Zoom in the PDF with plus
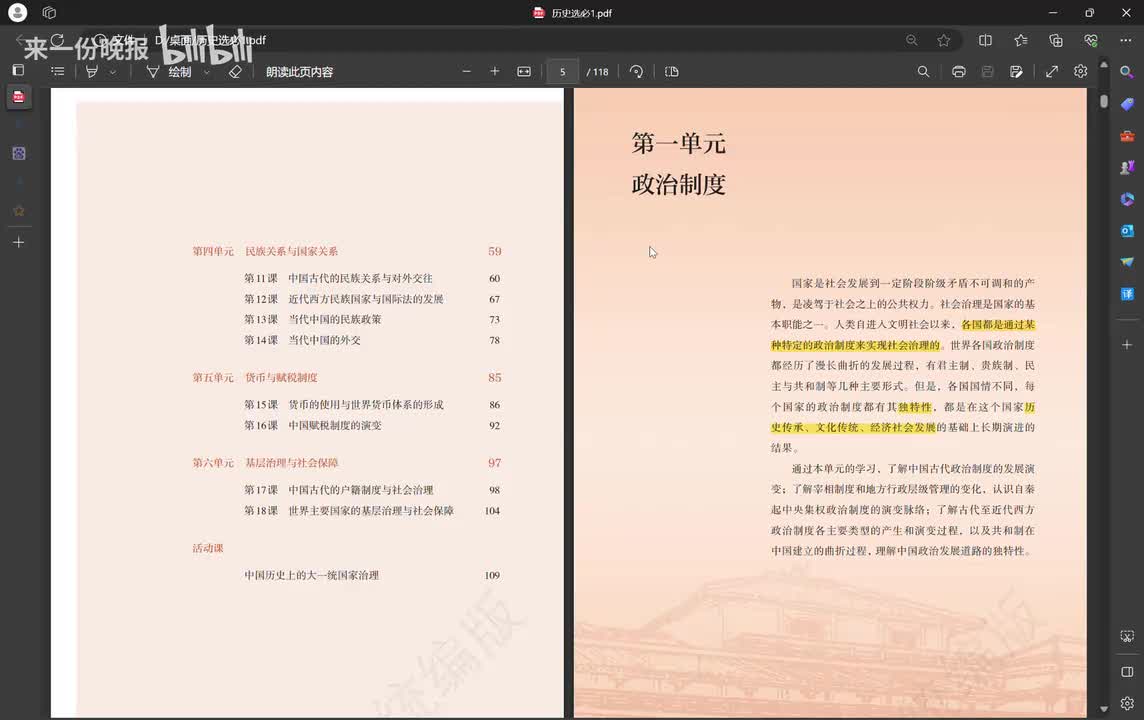This screenshot has height=720, width=1144. pyautogui.click(x=495, y=71)
